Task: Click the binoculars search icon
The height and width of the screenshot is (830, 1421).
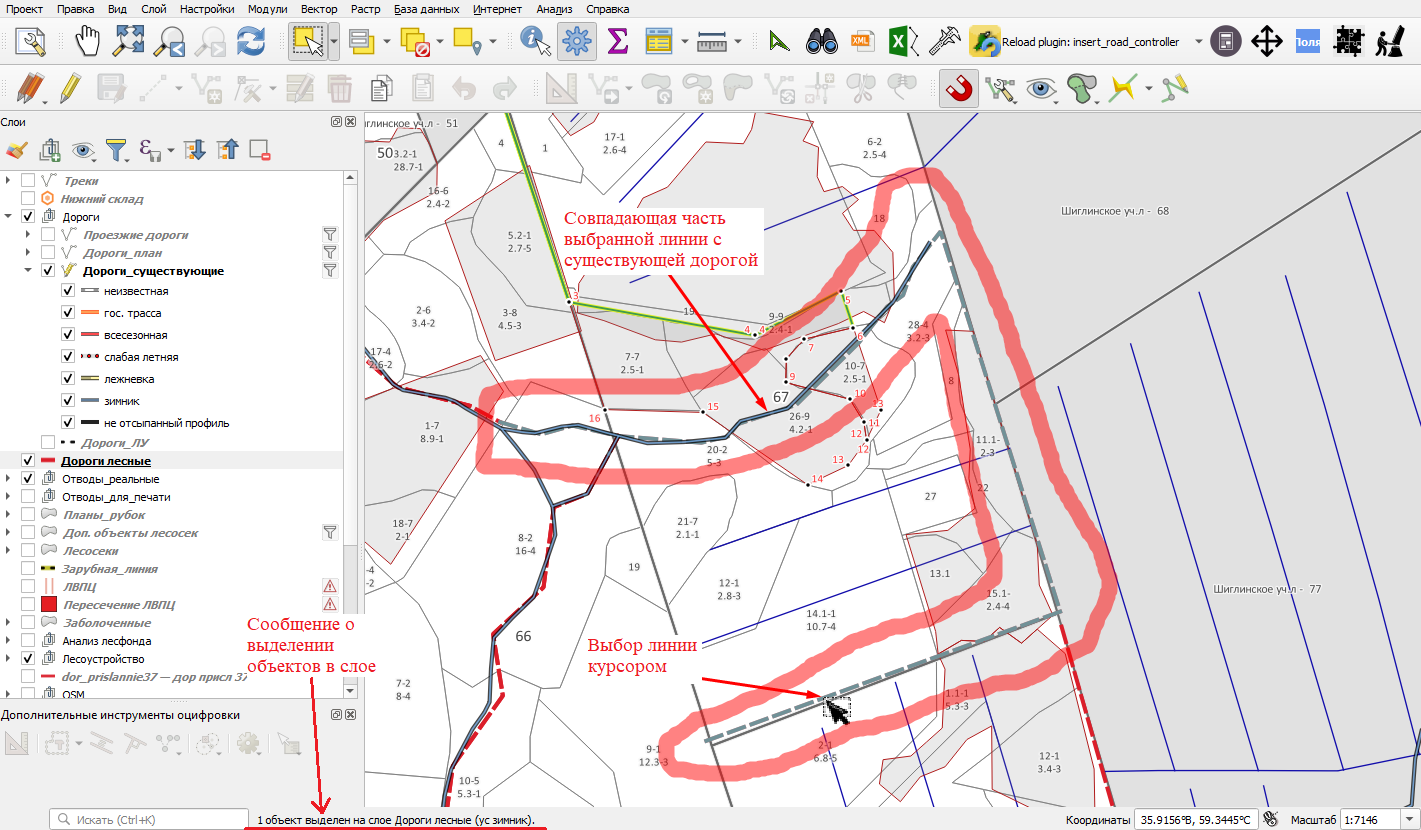Action: (x=822, y=42)
